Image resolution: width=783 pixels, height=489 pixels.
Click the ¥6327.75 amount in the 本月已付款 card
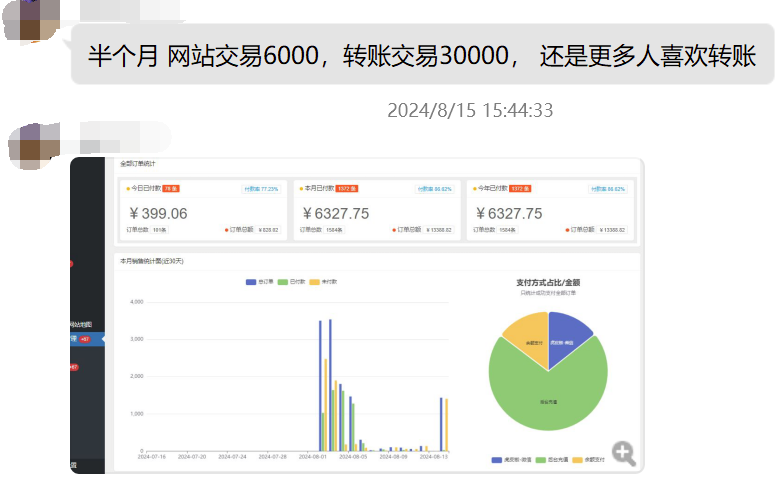(x=334, y=213)
